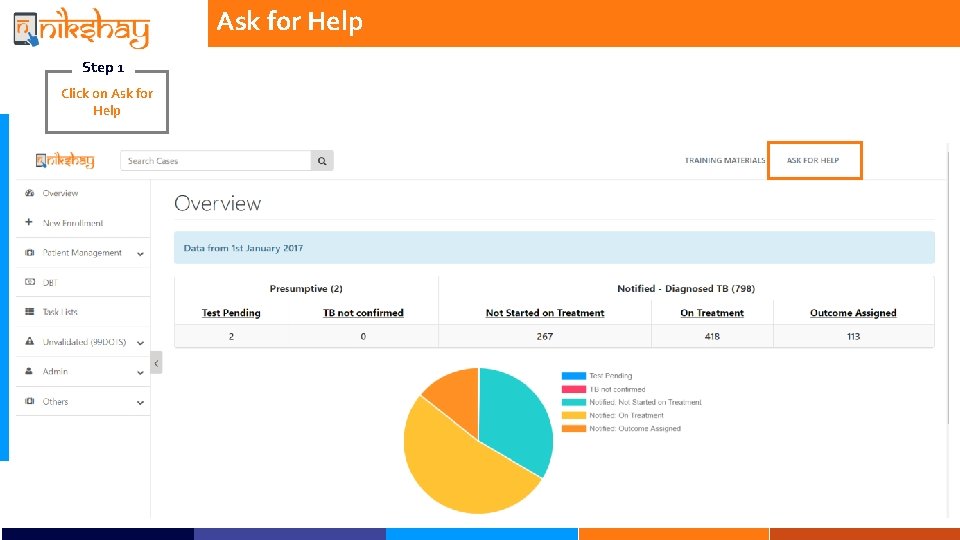Click the TB not confirmed value 0
The height and width of the screenshot is (540, 960).
click(x=363, y=336)
